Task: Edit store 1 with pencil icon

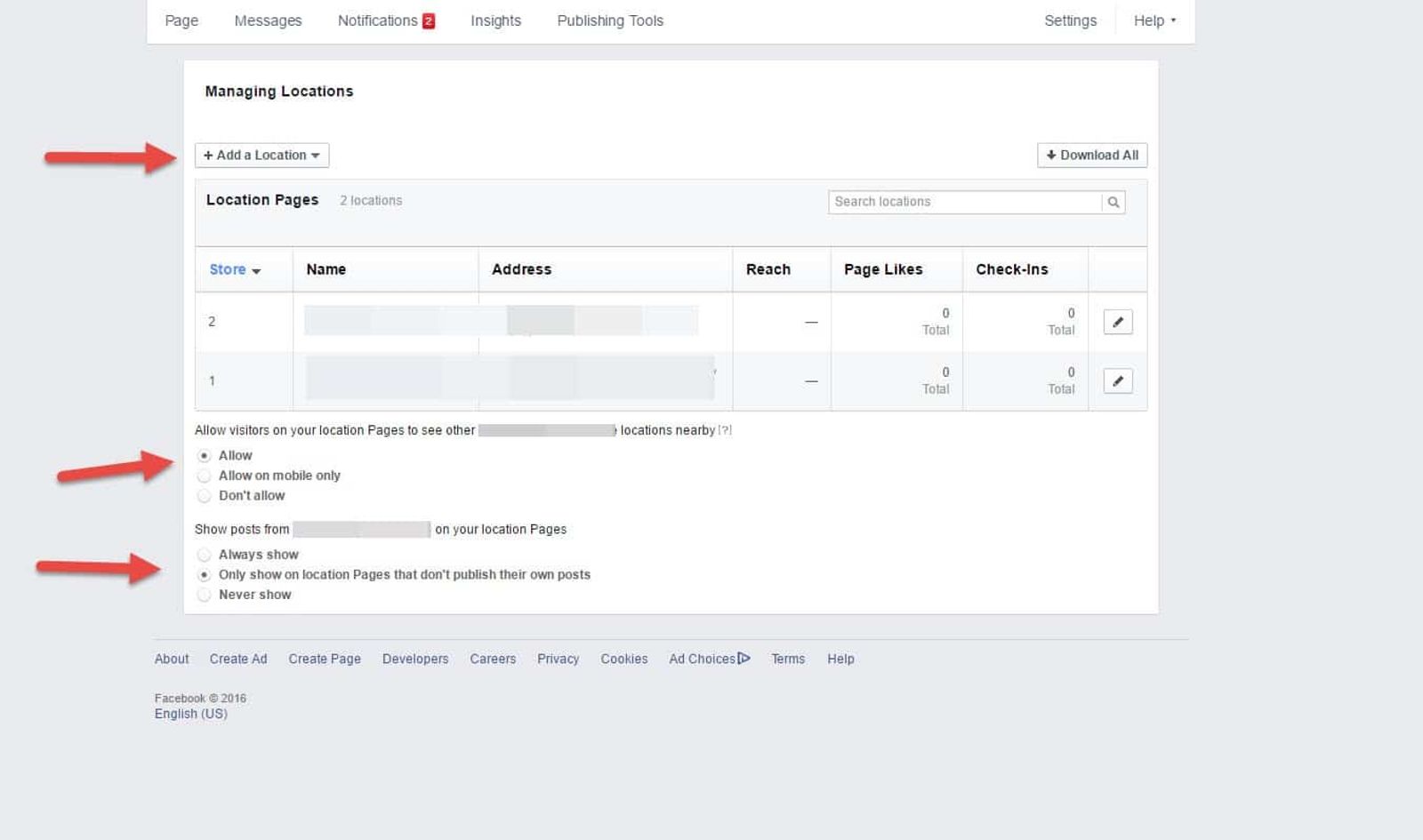Action: tap(1118, 381)
